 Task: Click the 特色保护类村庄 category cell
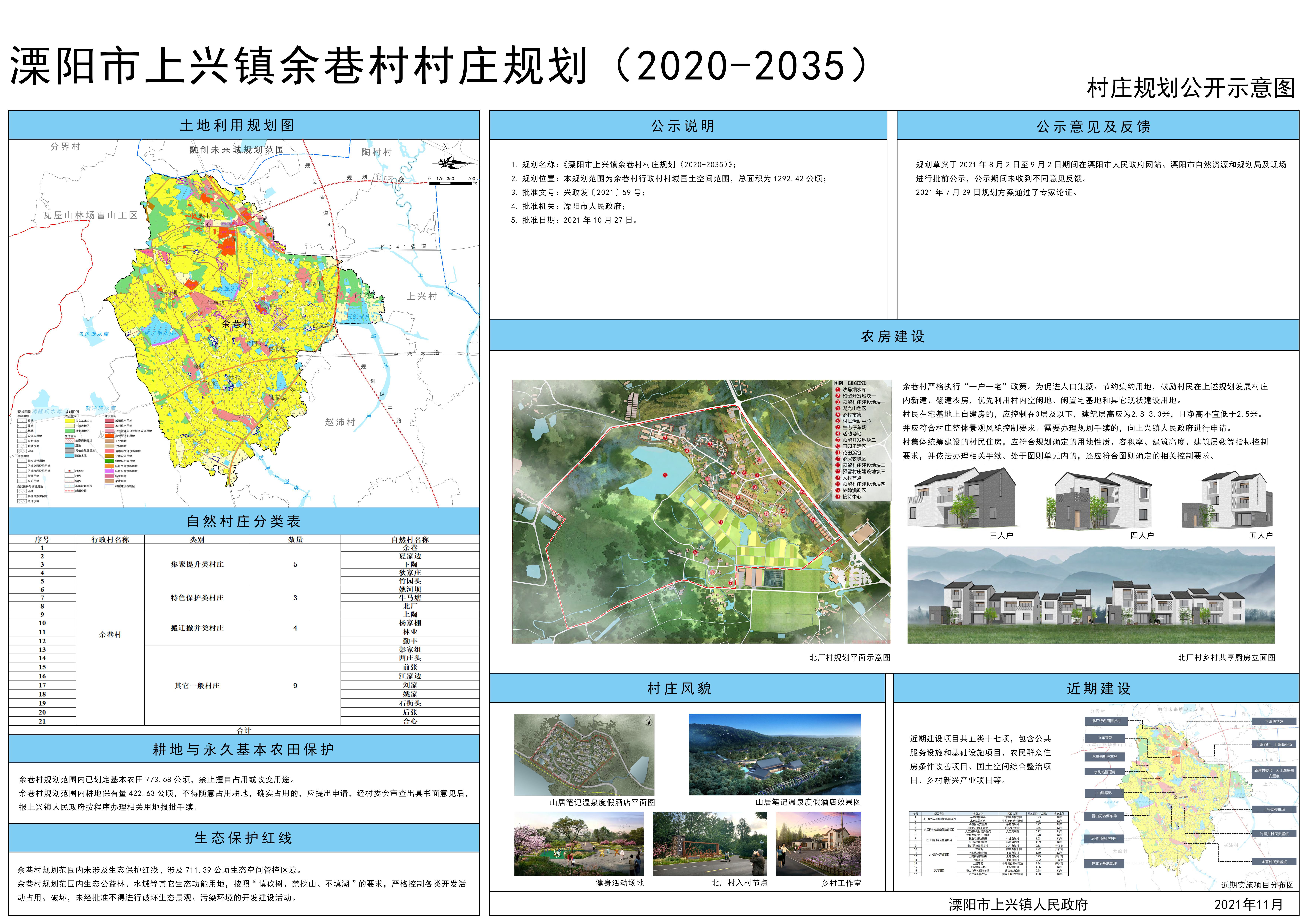pos(197,598)
